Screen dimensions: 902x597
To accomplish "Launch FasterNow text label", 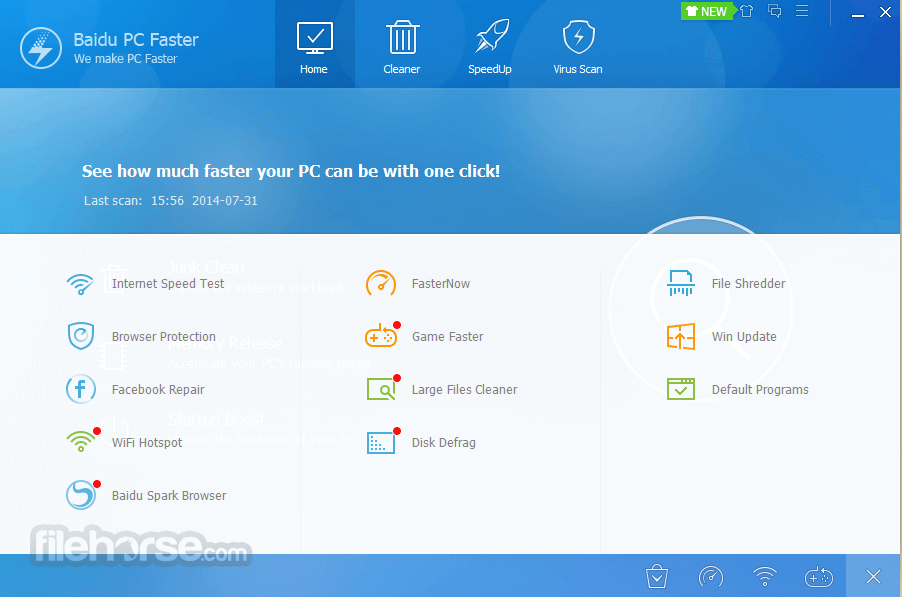I will tap(441, 284).
